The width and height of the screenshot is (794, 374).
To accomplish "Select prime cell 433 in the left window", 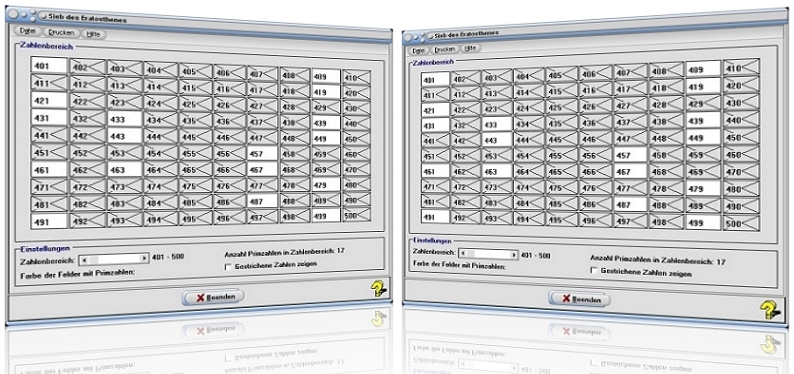I will click(124, 118).
